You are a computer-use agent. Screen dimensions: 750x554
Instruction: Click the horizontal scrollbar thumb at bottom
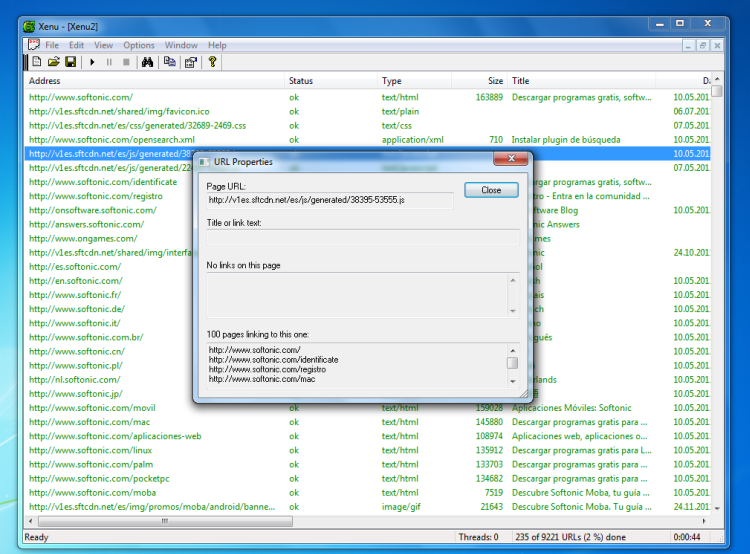coord(165,521)
